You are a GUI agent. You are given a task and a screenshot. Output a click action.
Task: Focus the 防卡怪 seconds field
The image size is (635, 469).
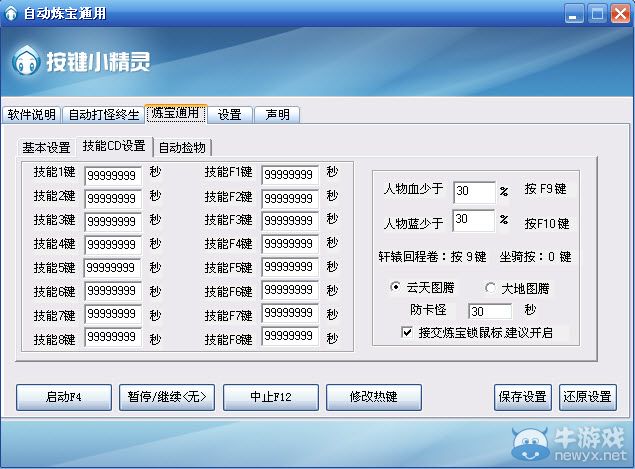(490, 311)
